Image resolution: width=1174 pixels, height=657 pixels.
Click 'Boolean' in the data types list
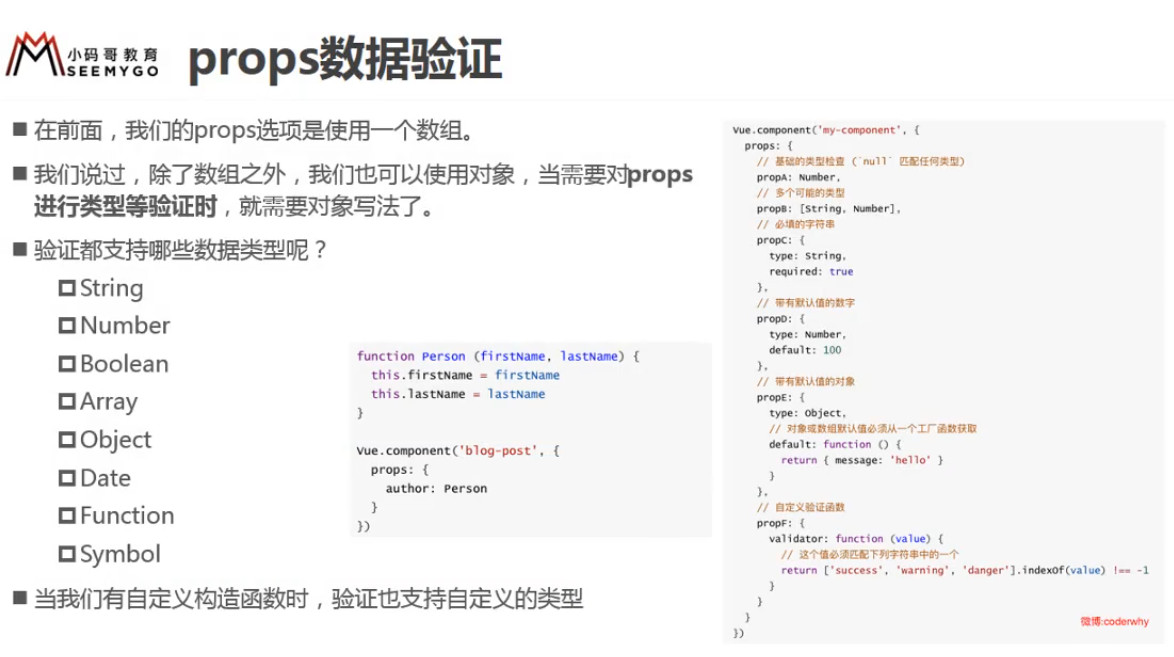click(x=124, y=363)
